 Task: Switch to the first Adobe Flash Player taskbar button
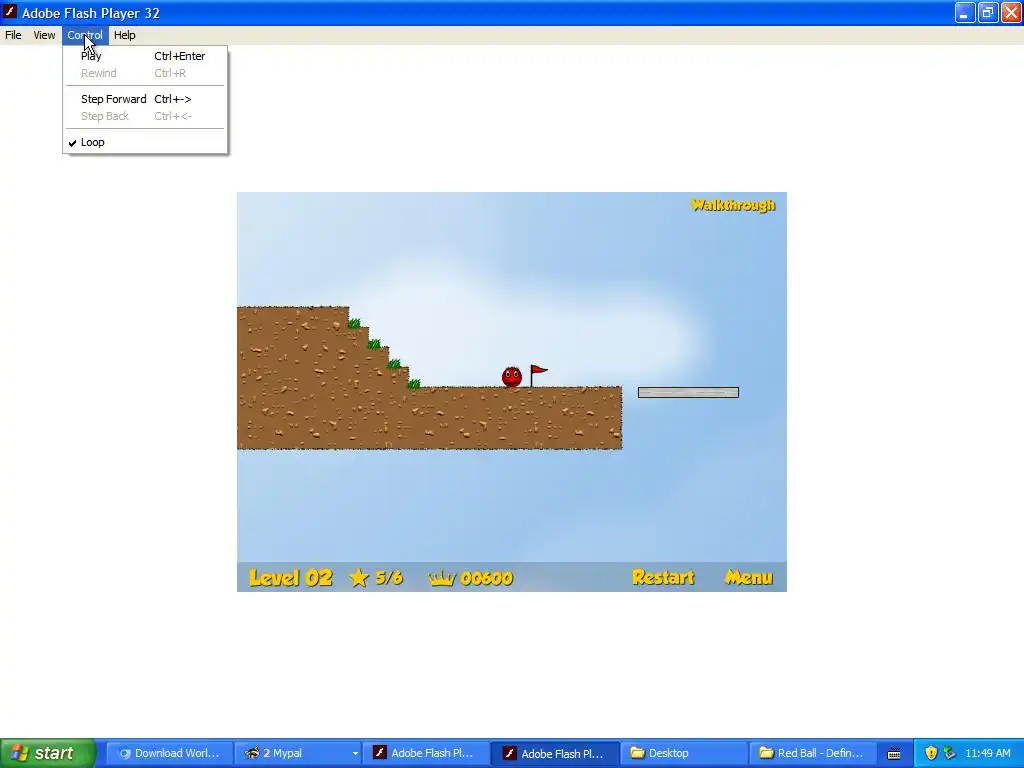(x=426, y=753)
